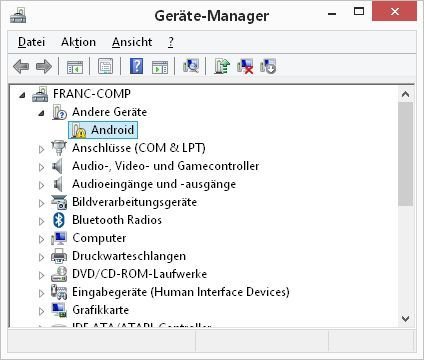Click the Disable device down-arrow icon

[268, 66]
